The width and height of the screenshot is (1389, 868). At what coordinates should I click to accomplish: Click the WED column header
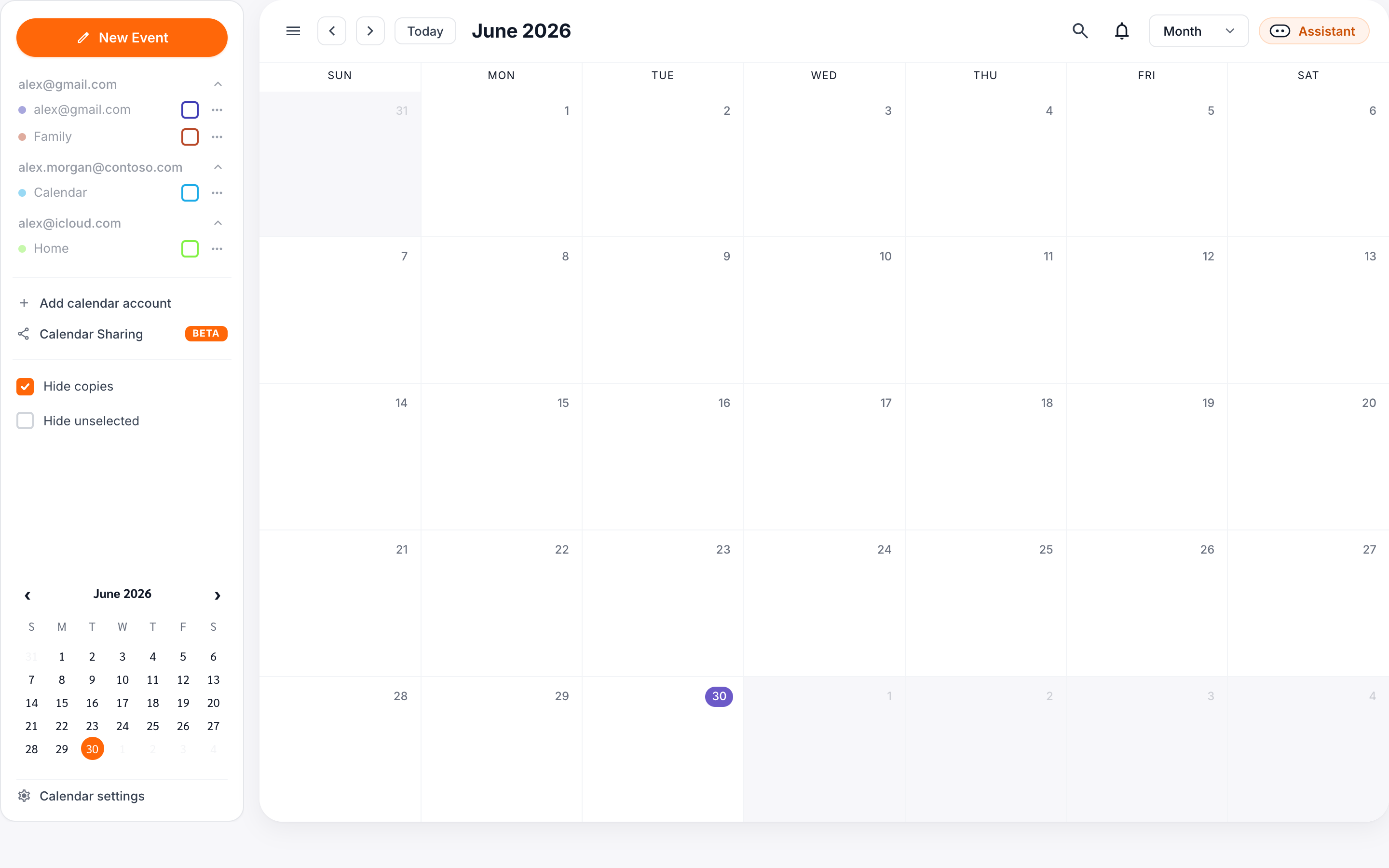click(x=824, y=75)
